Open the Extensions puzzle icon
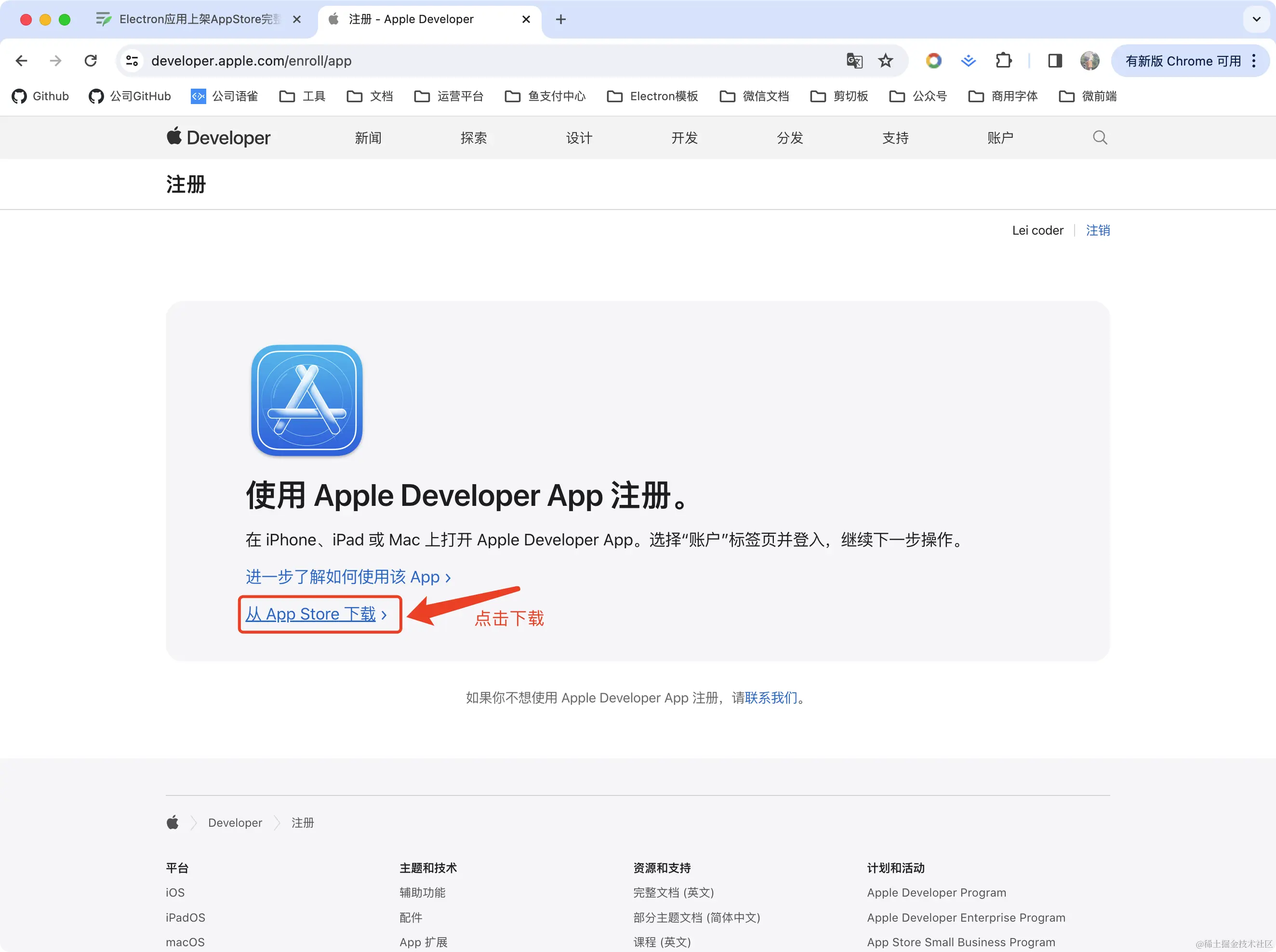The height and width of the screenshot is (952, 1276). tap(1003, 61)
